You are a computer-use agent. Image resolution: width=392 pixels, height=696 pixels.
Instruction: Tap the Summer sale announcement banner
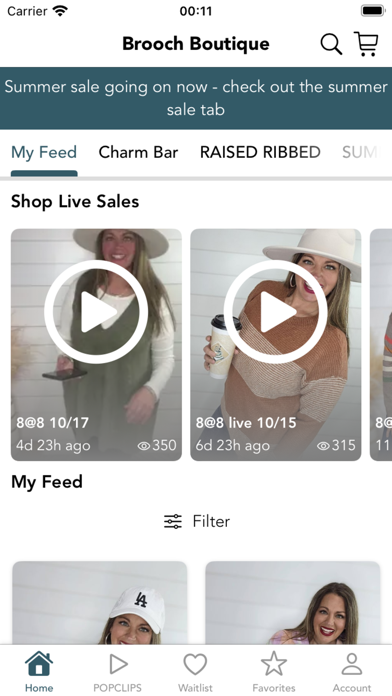(x=196, y=98)
